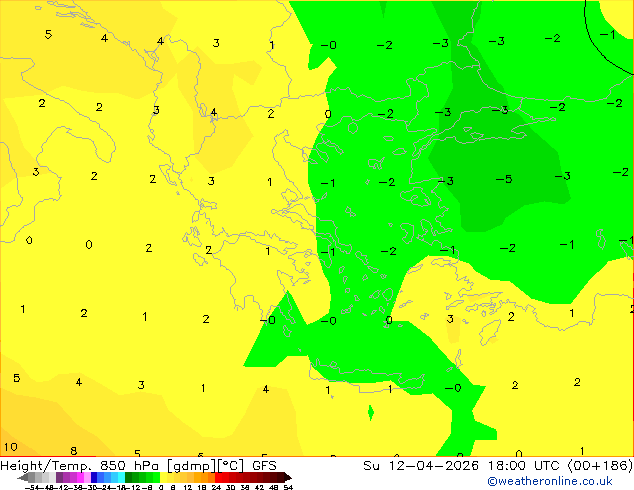Click the '(00+186)' forecast hour text
This screenshot has width=634, height=490.
[600, 466]
